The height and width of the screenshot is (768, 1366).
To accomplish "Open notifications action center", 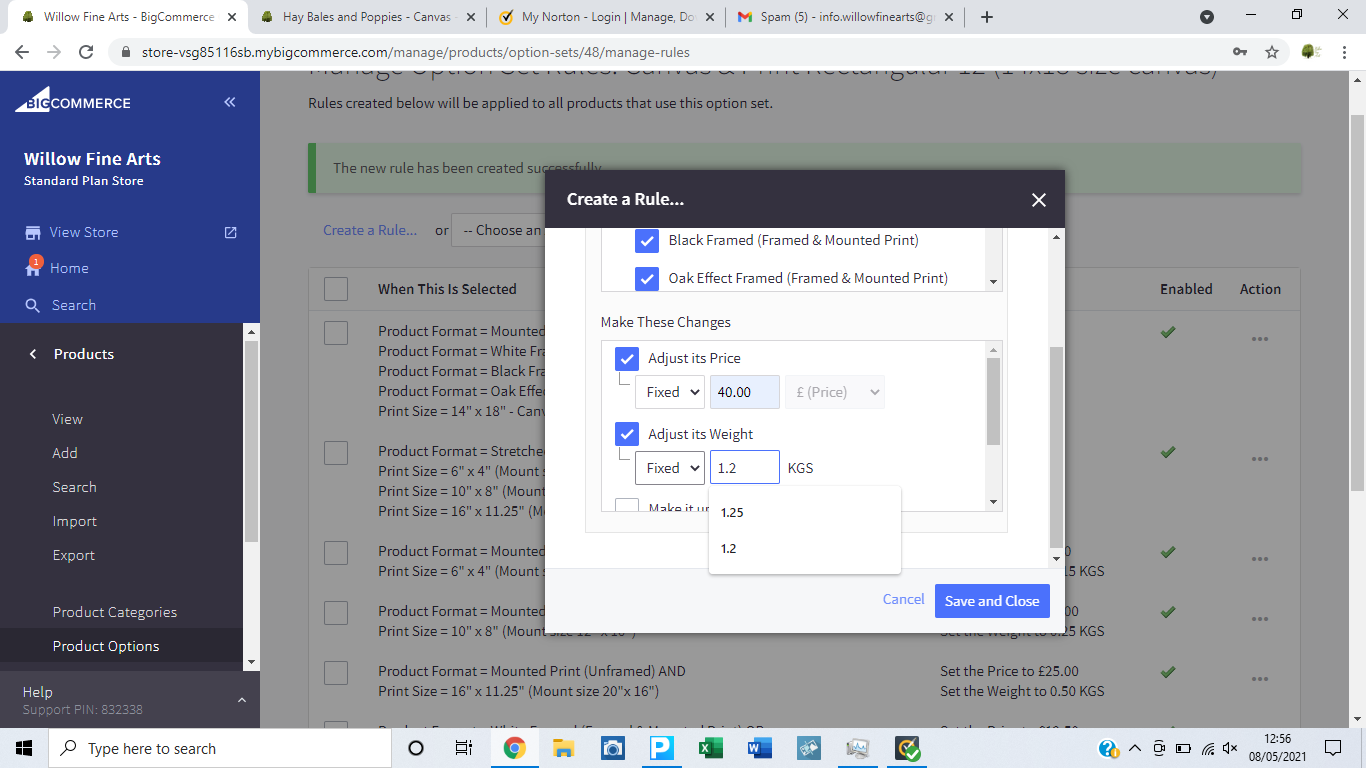I will (1332, 748).
